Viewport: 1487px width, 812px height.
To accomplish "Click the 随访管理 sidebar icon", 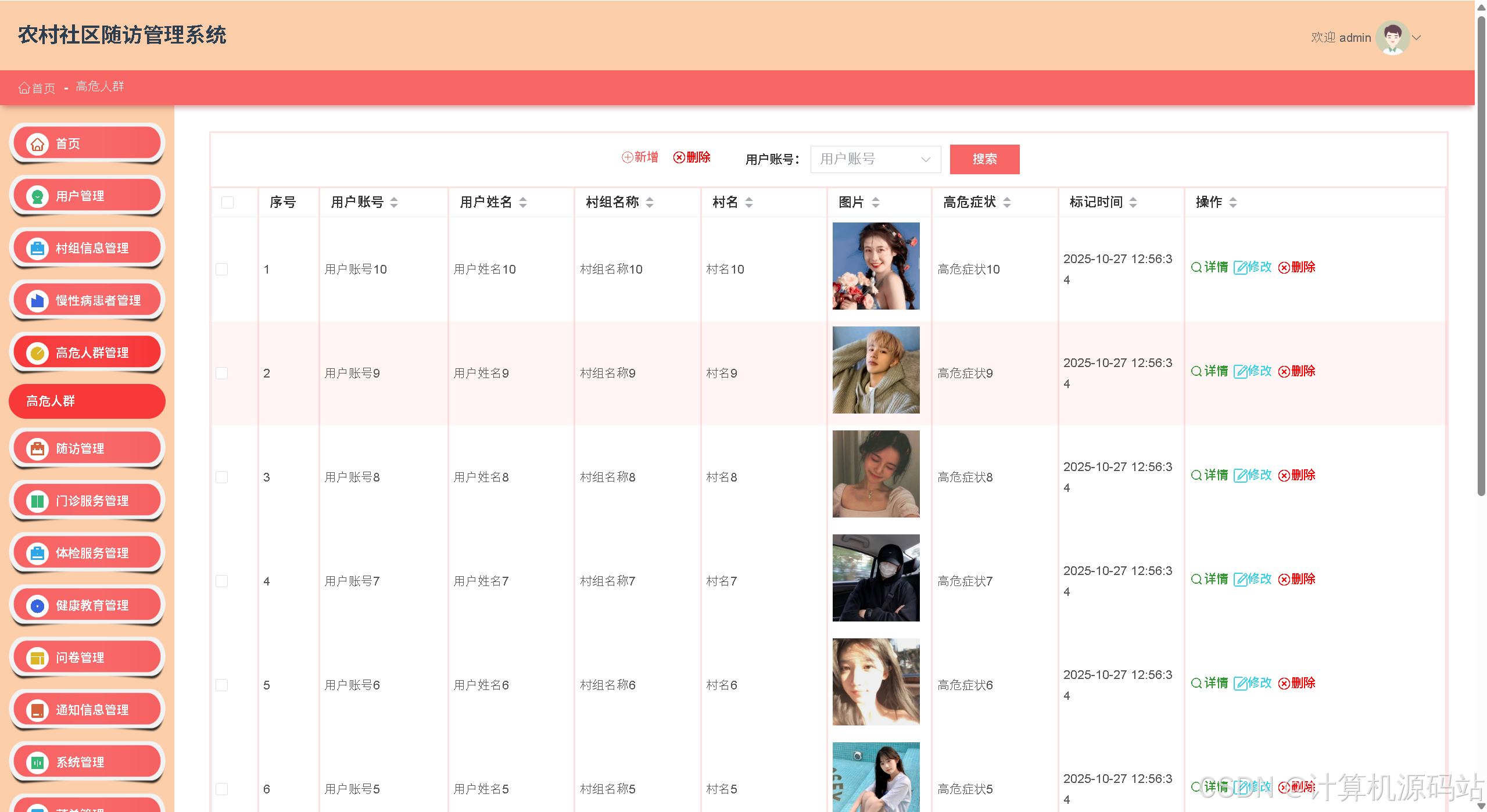I will pyautogui.click(x=37, y=449).
